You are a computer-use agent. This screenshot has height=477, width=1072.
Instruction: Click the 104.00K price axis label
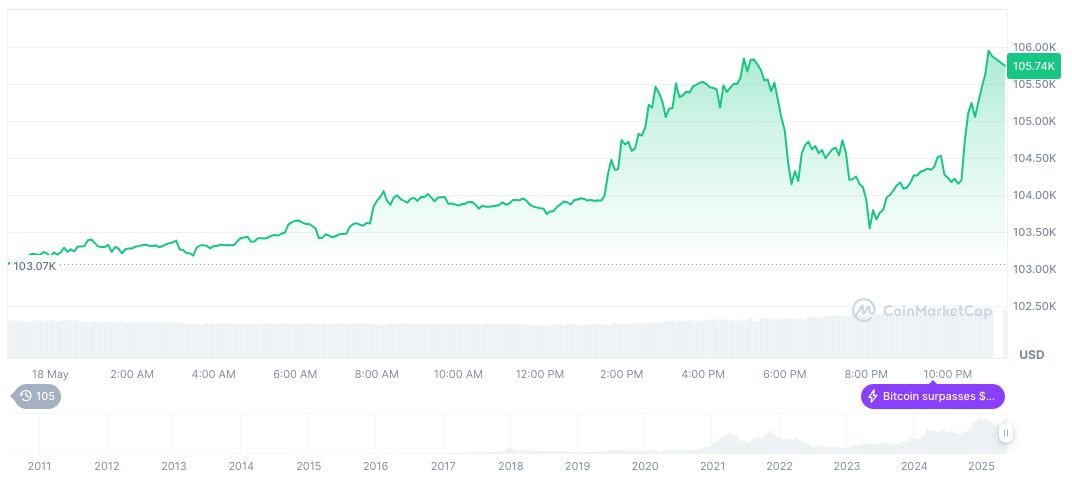click(x=1035, y=195)
